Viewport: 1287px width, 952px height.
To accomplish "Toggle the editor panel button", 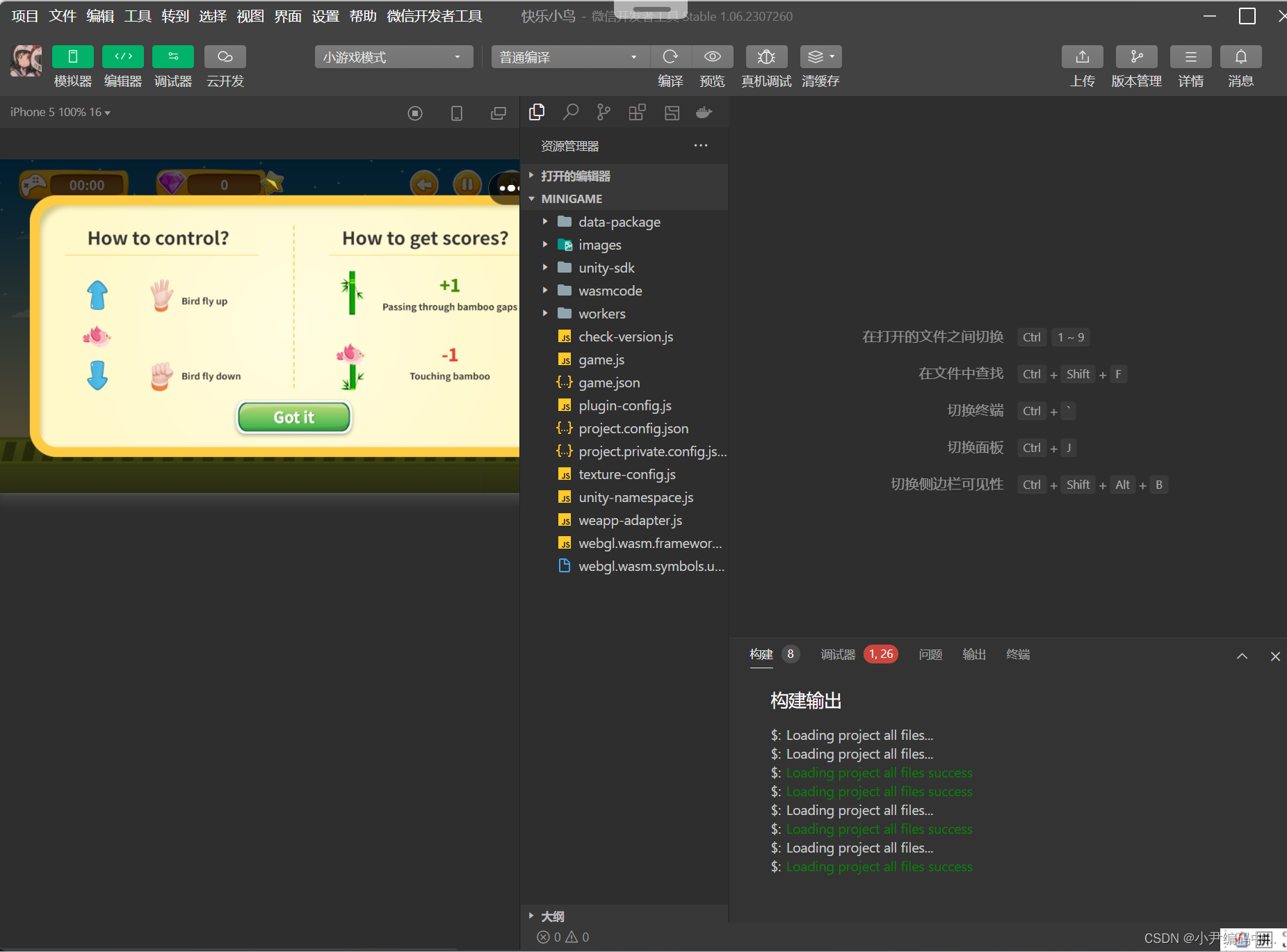I will pyautogui.click(x=123, y=56).
